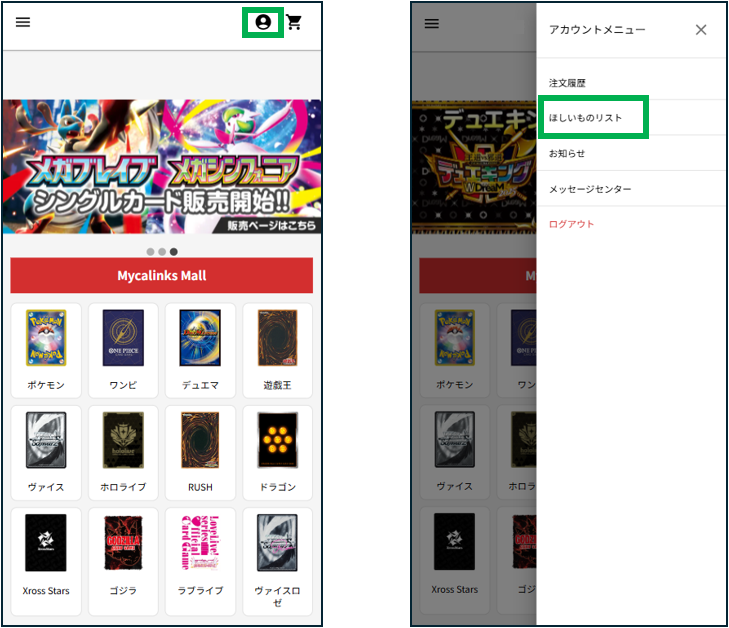Viewport: 729px width, 628px height.
Task: Choose the RUSH card category
Action: (x=200, y=451)
